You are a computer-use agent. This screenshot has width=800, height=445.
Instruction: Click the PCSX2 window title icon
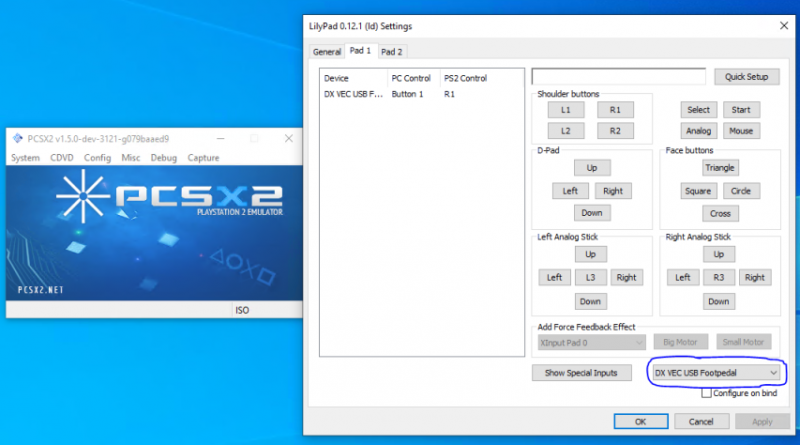click(17, 138)
